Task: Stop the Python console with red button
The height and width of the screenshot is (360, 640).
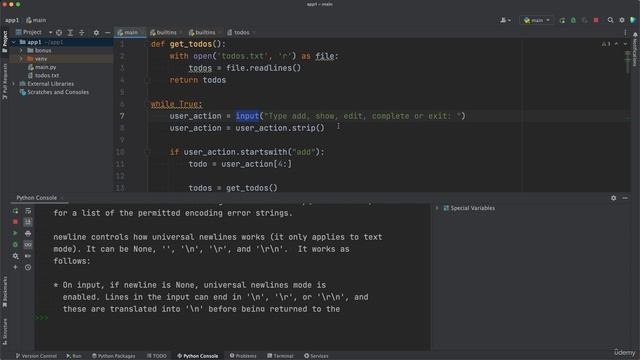Action: point(15,222)
